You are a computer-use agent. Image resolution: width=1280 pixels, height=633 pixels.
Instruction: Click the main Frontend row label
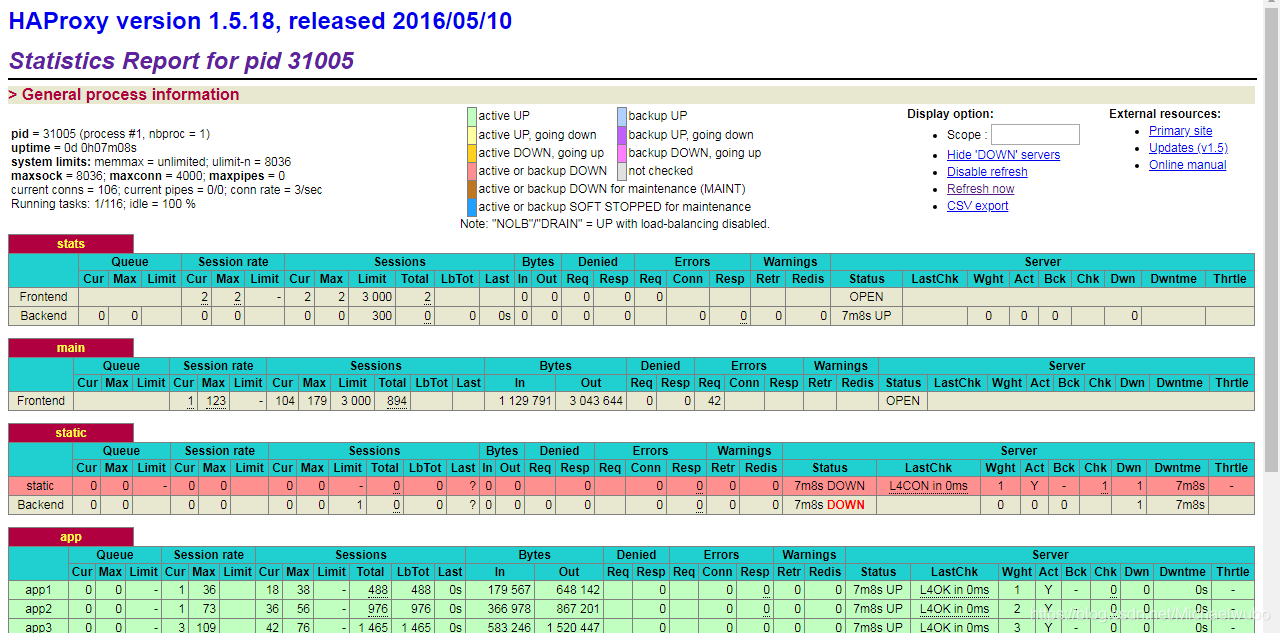pyautogui.click(x=41, y=401)
